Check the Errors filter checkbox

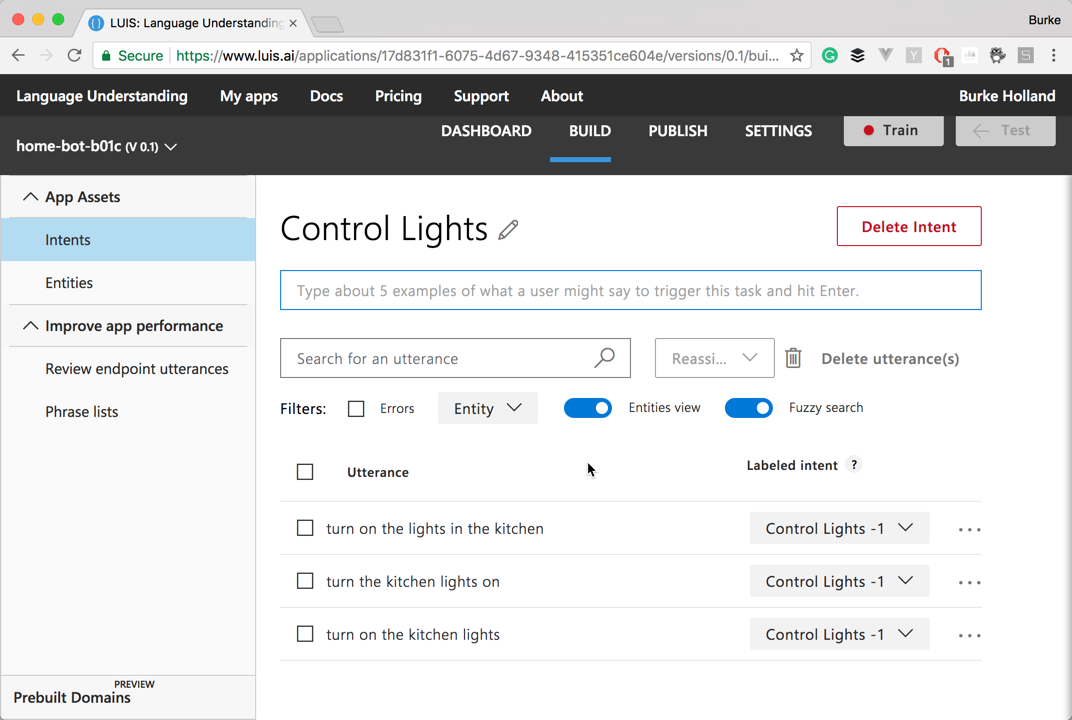tap(356, 408)
